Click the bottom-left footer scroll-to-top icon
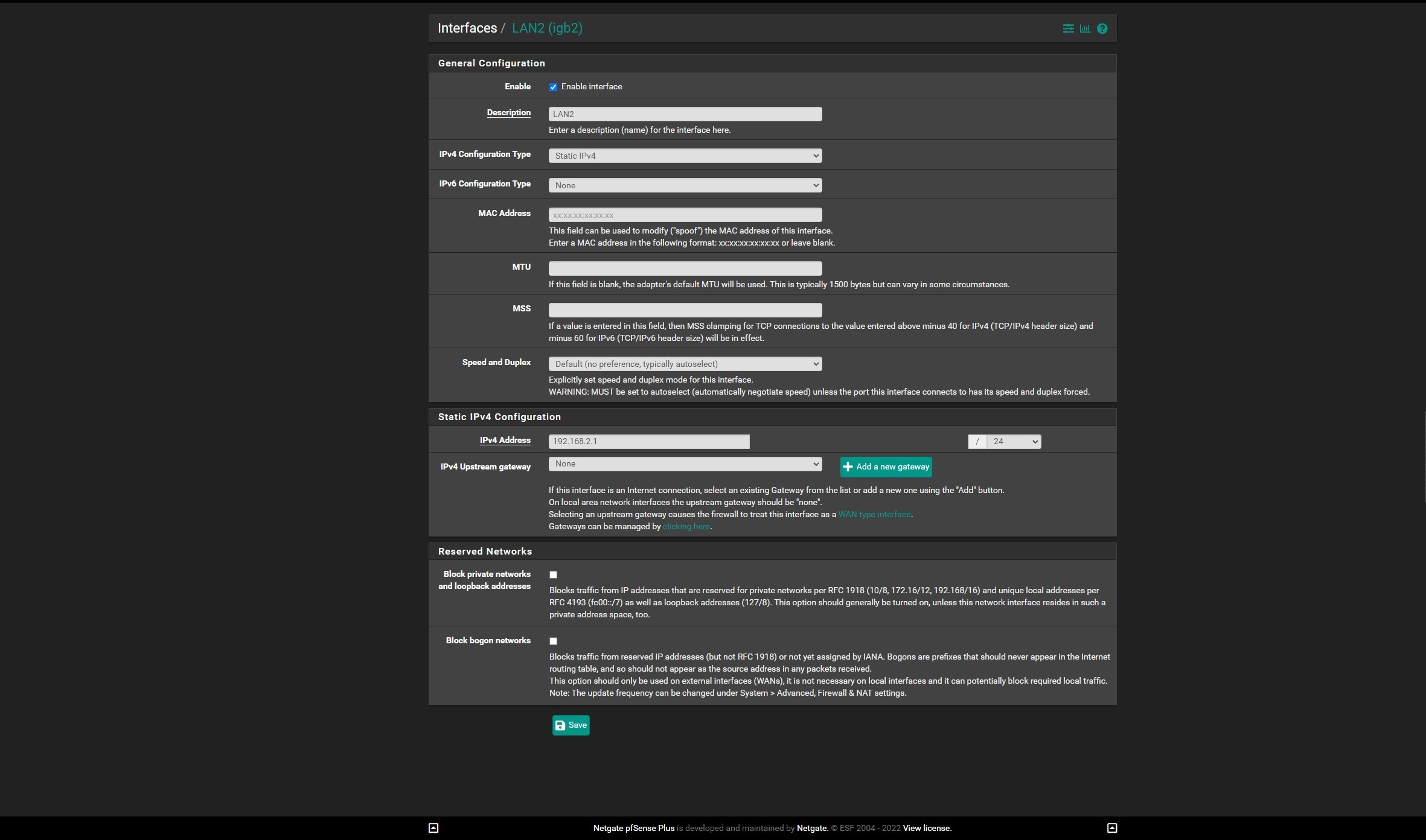1426x840 pixels. pos(433,828)
